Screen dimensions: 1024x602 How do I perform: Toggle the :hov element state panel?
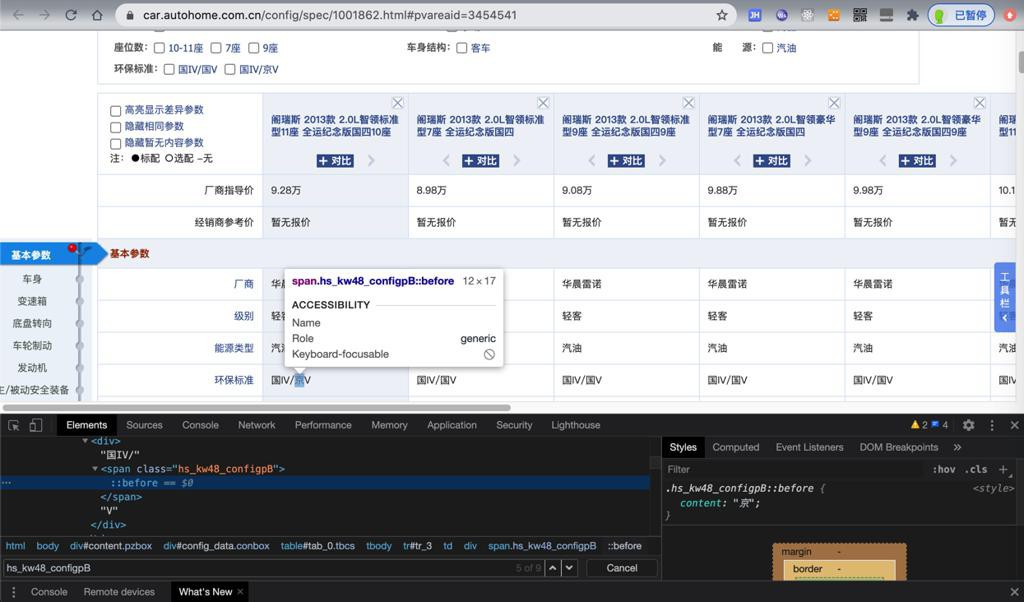(944, 469)
